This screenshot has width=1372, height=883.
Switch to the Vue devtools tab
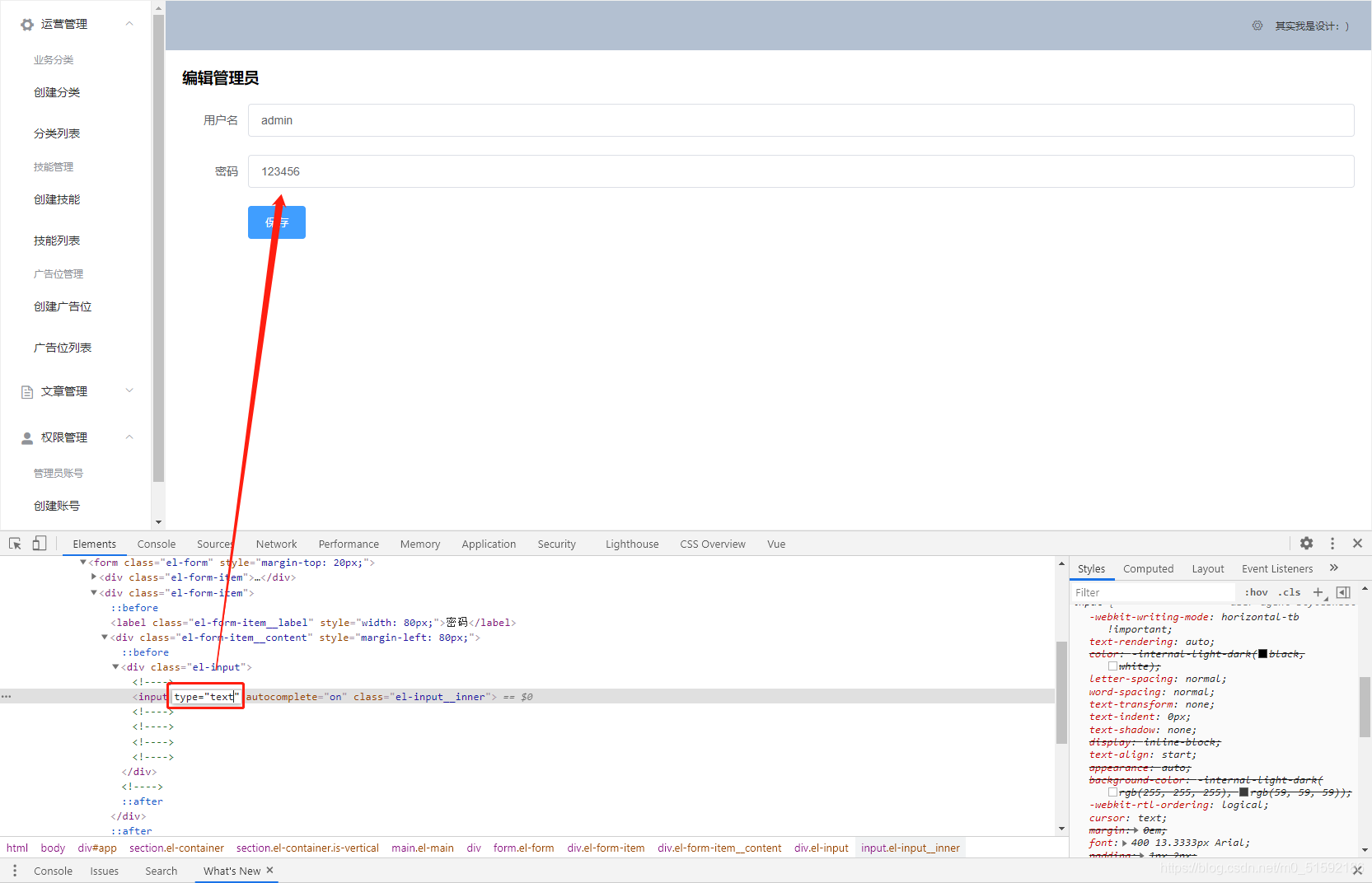pyautogui.click(x=776, y=544)
